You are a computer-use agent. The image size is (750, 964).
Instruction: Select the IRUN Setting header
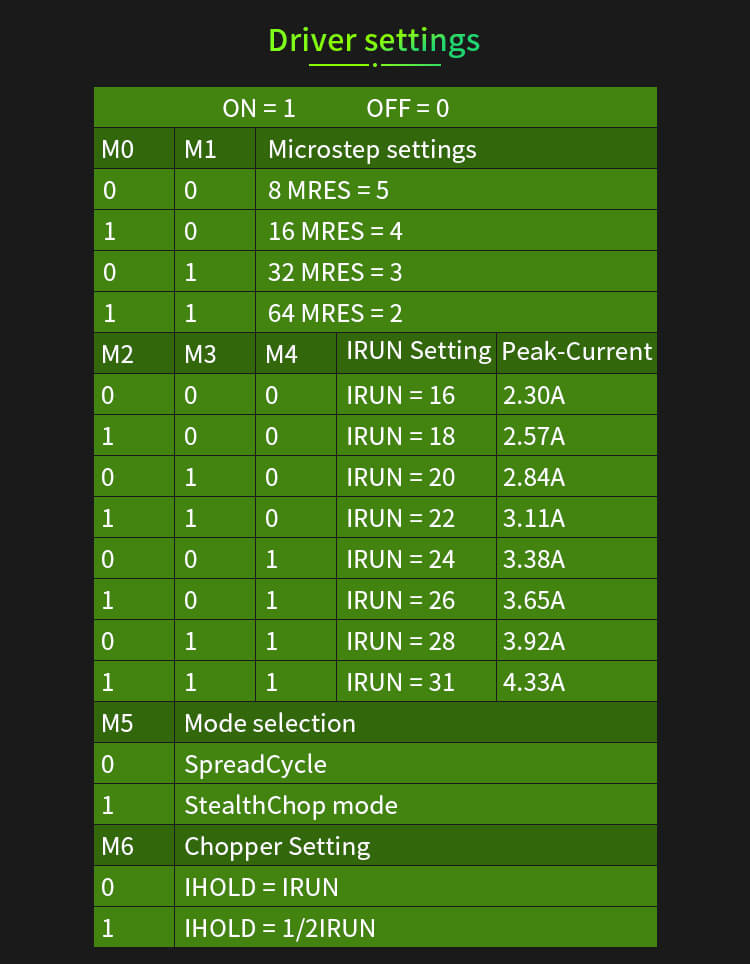tap(419, 351)
